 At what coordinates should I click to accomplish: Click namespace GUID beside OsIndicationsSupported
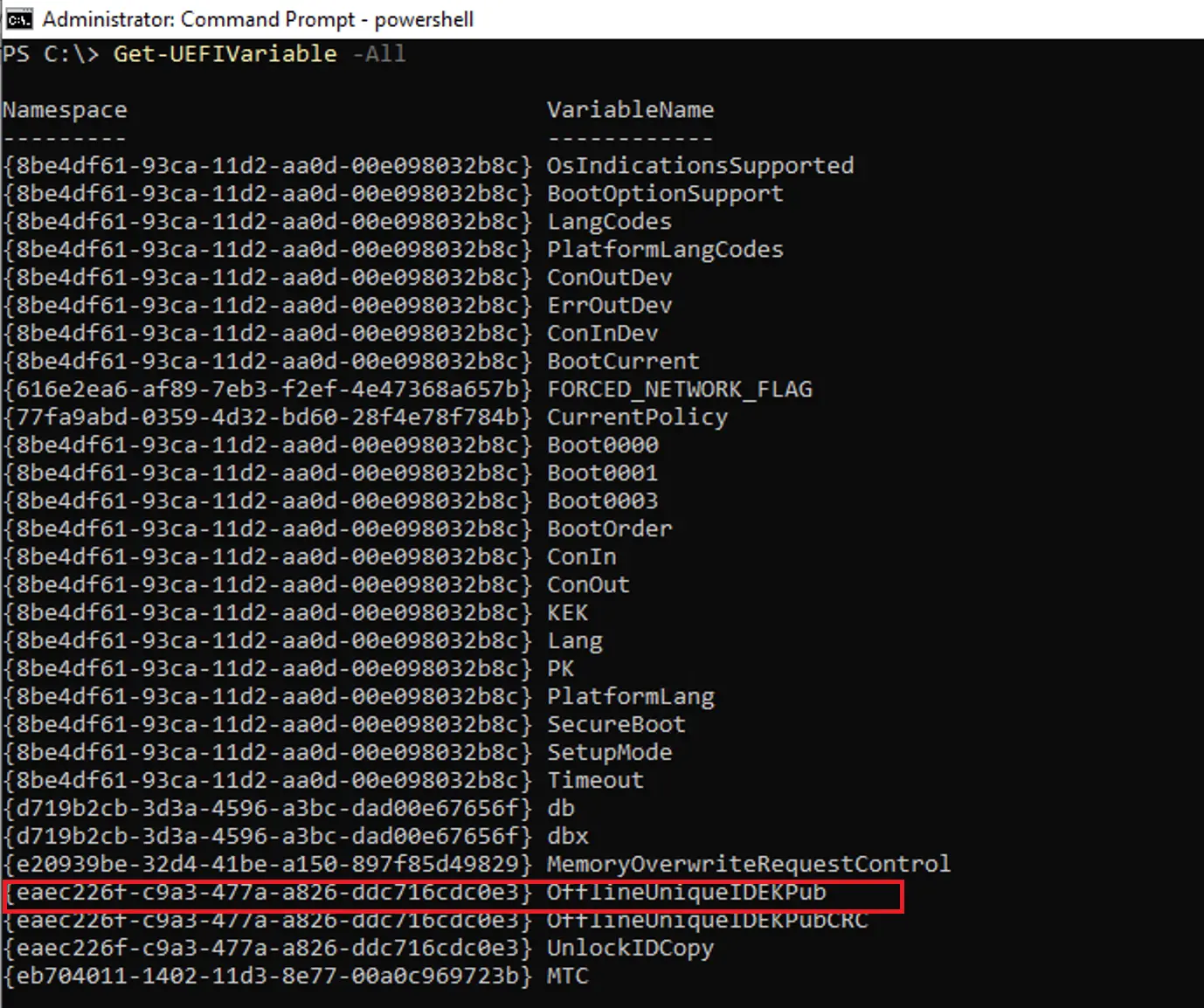coord(267,166)
